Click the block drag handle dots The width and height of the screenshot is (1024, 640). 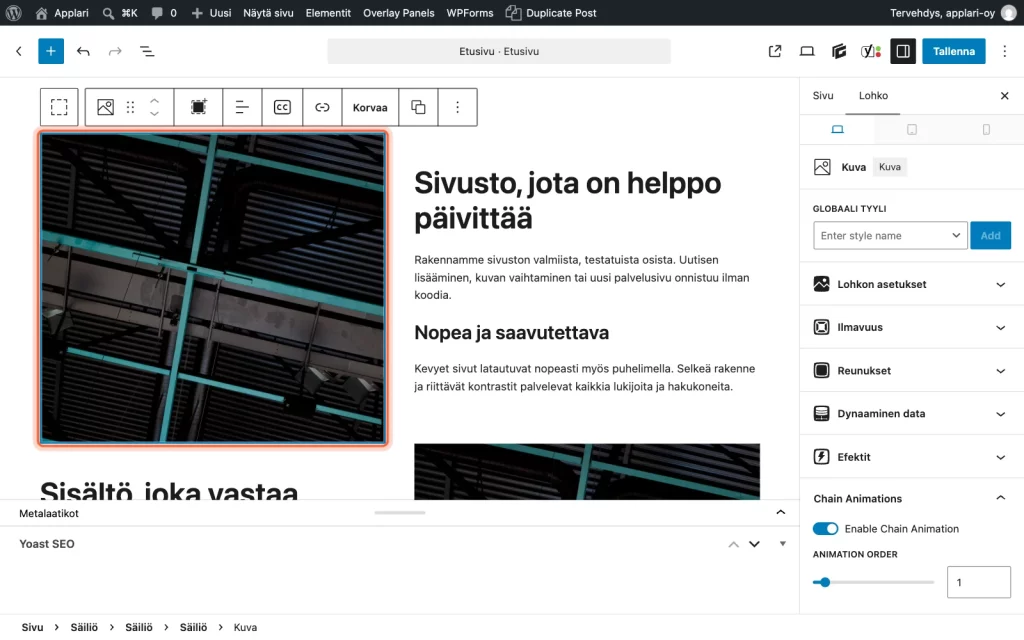click(x=131, y=107)
